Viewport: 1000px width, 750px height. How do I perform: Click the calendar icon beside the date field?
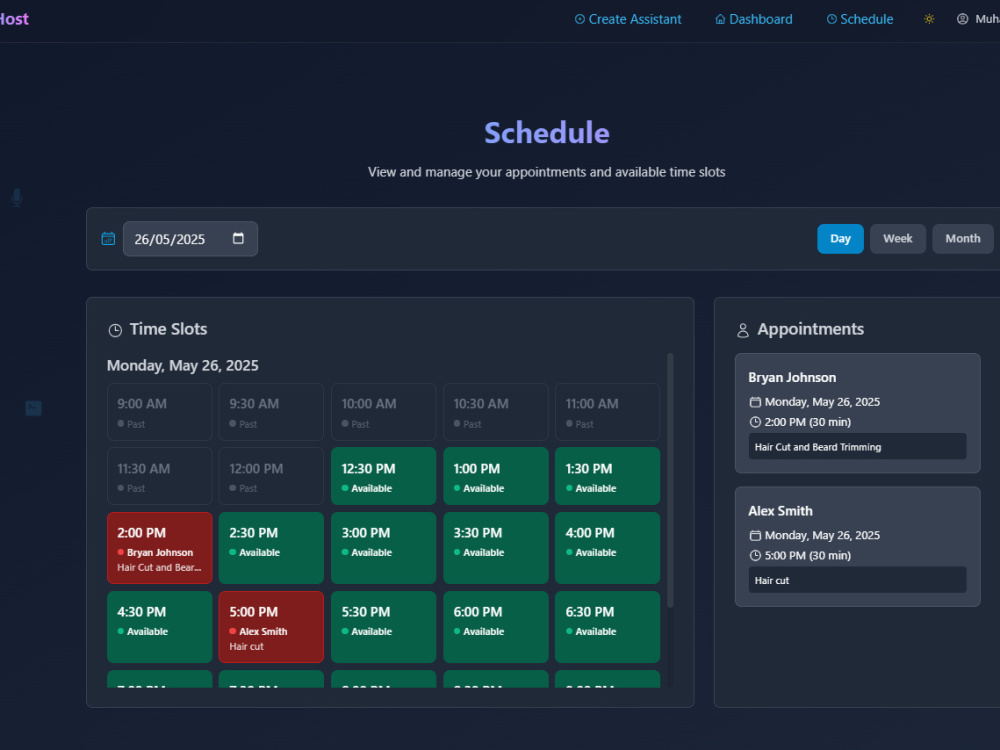coord(108,239)
